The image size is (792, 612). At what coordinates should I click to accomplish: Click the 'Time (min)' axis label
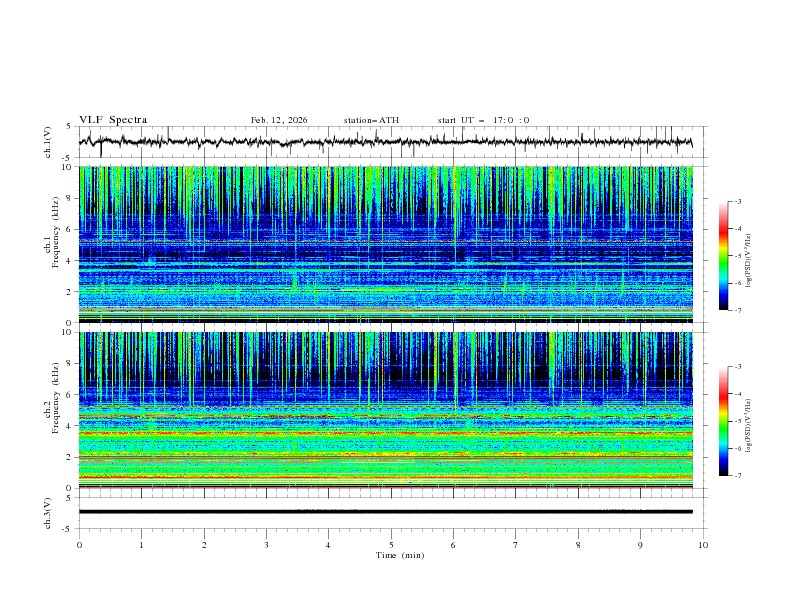point(400,555)
